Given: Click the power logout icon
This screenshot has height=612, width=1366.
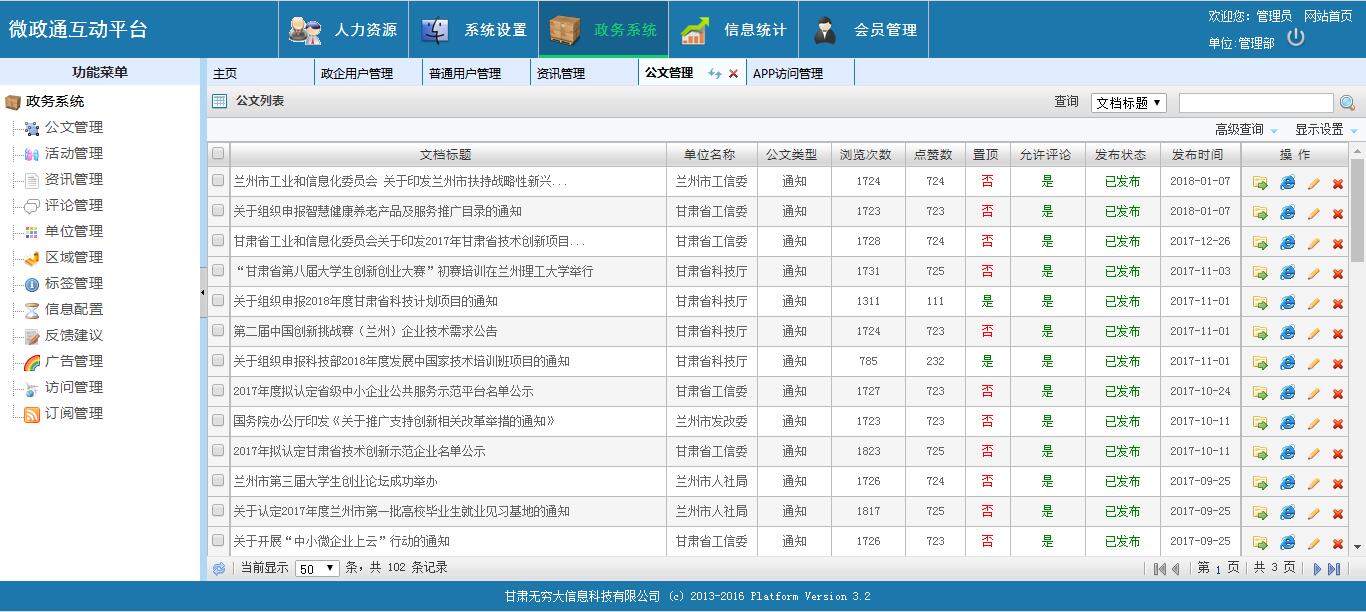Looking at the screenshot, I should [x=1296, y=38].
